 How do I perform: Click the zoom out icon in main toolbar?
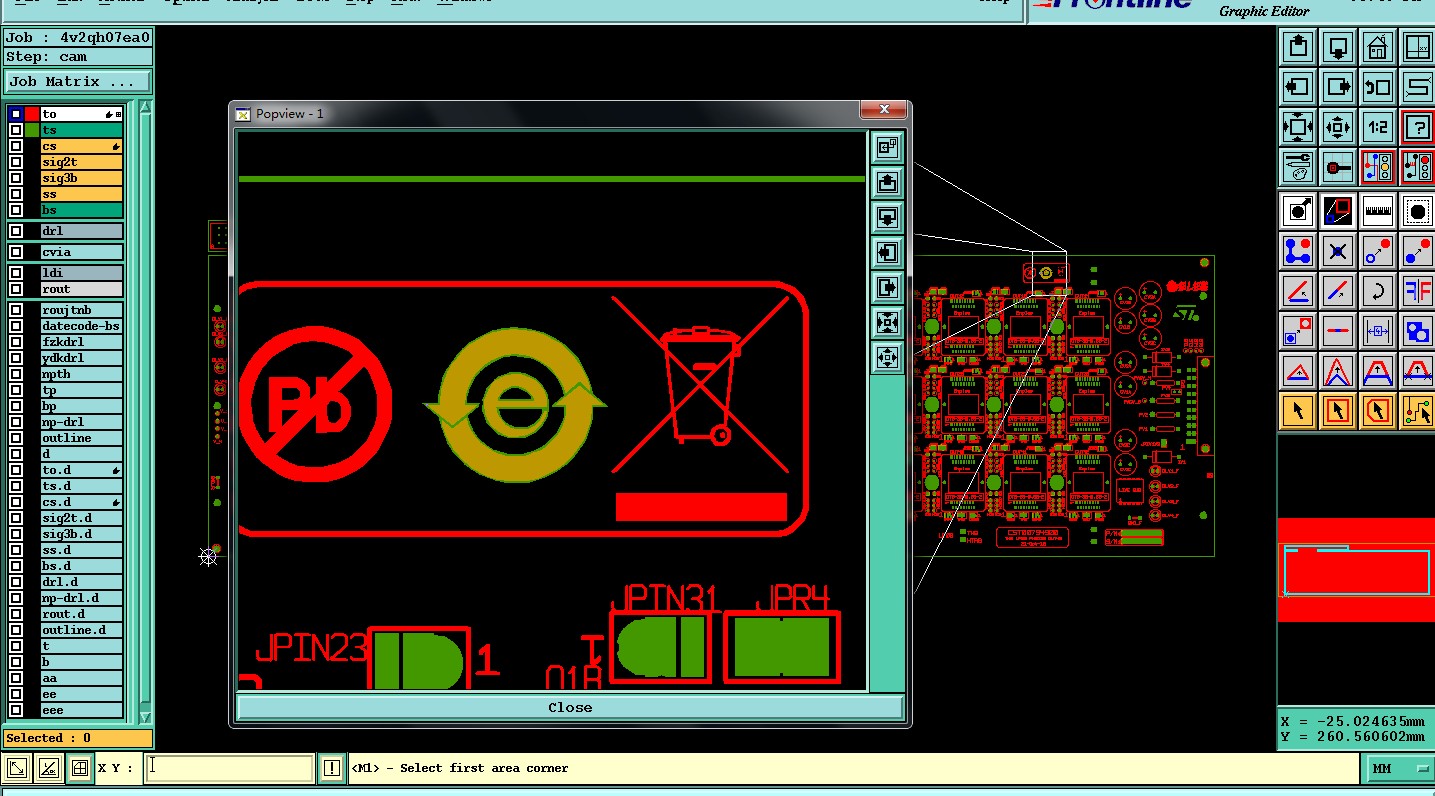pos(1337,127)
